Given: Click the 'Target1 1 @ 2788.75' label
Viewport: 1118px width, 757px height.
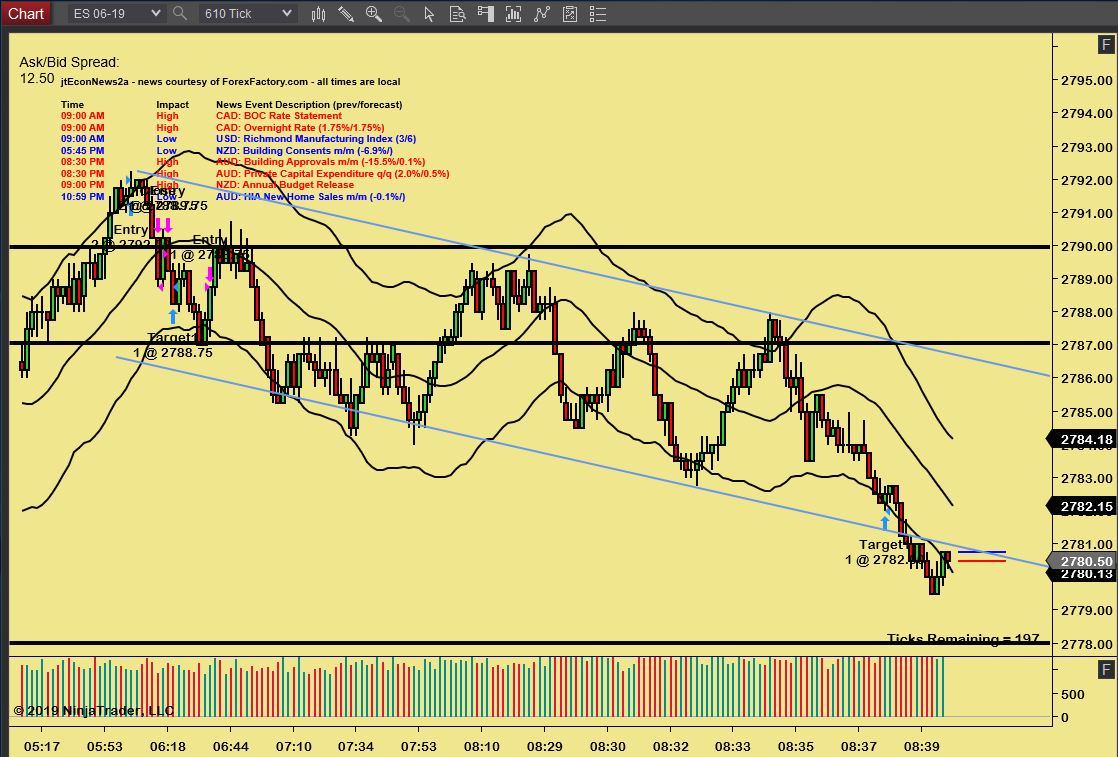Looking at the screenshot, I should 173,345.
